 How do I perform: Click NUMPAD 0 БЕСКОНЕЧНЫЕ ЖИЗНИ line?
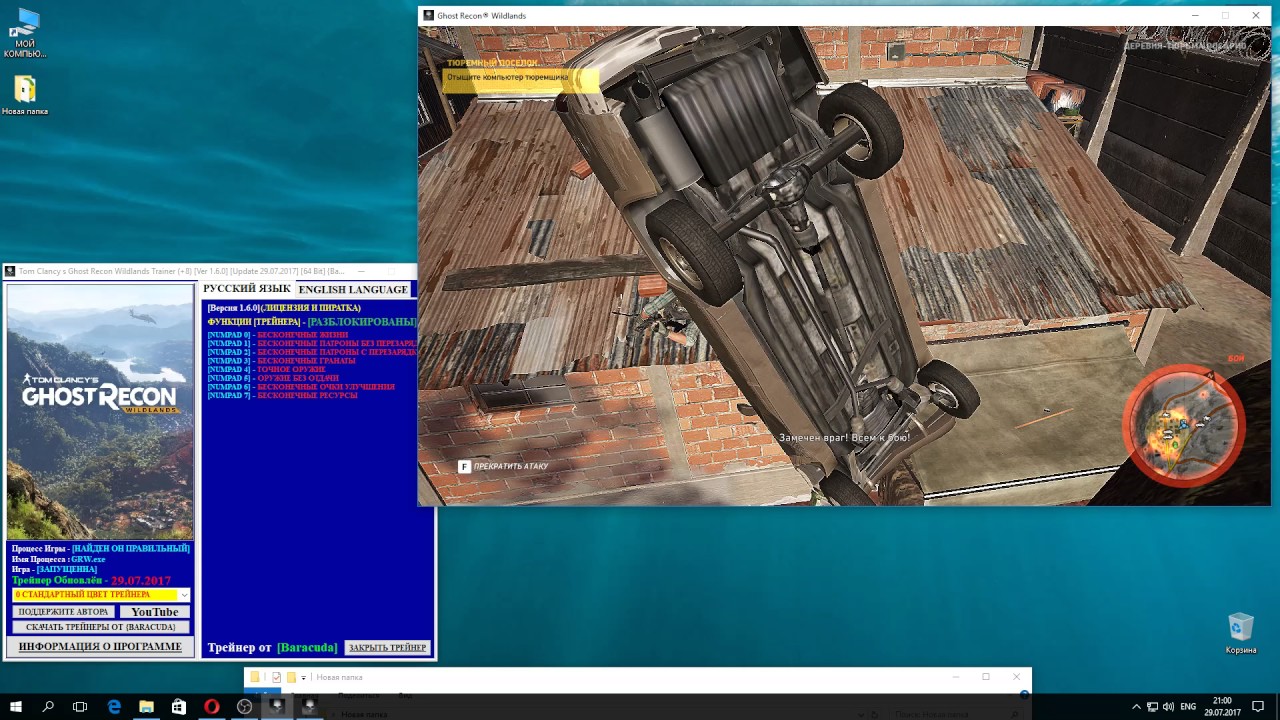[x=278, y=335]
